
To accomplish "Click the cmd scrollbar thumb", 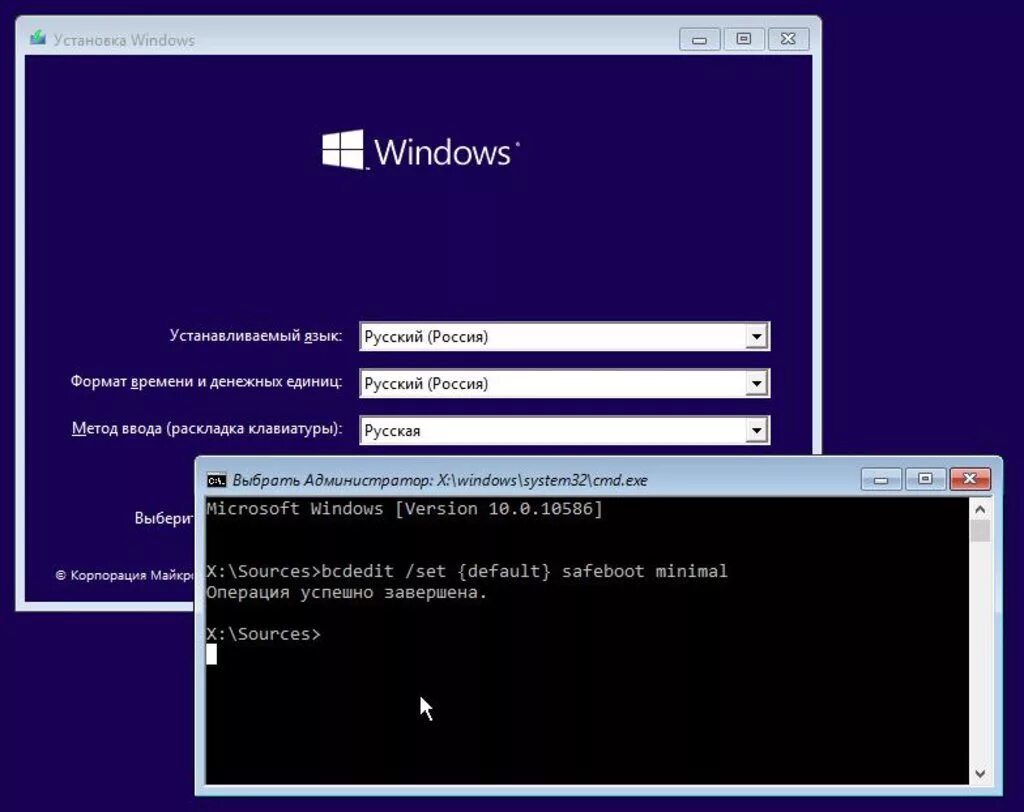I will pyautogui.click(x=980, y=530).
